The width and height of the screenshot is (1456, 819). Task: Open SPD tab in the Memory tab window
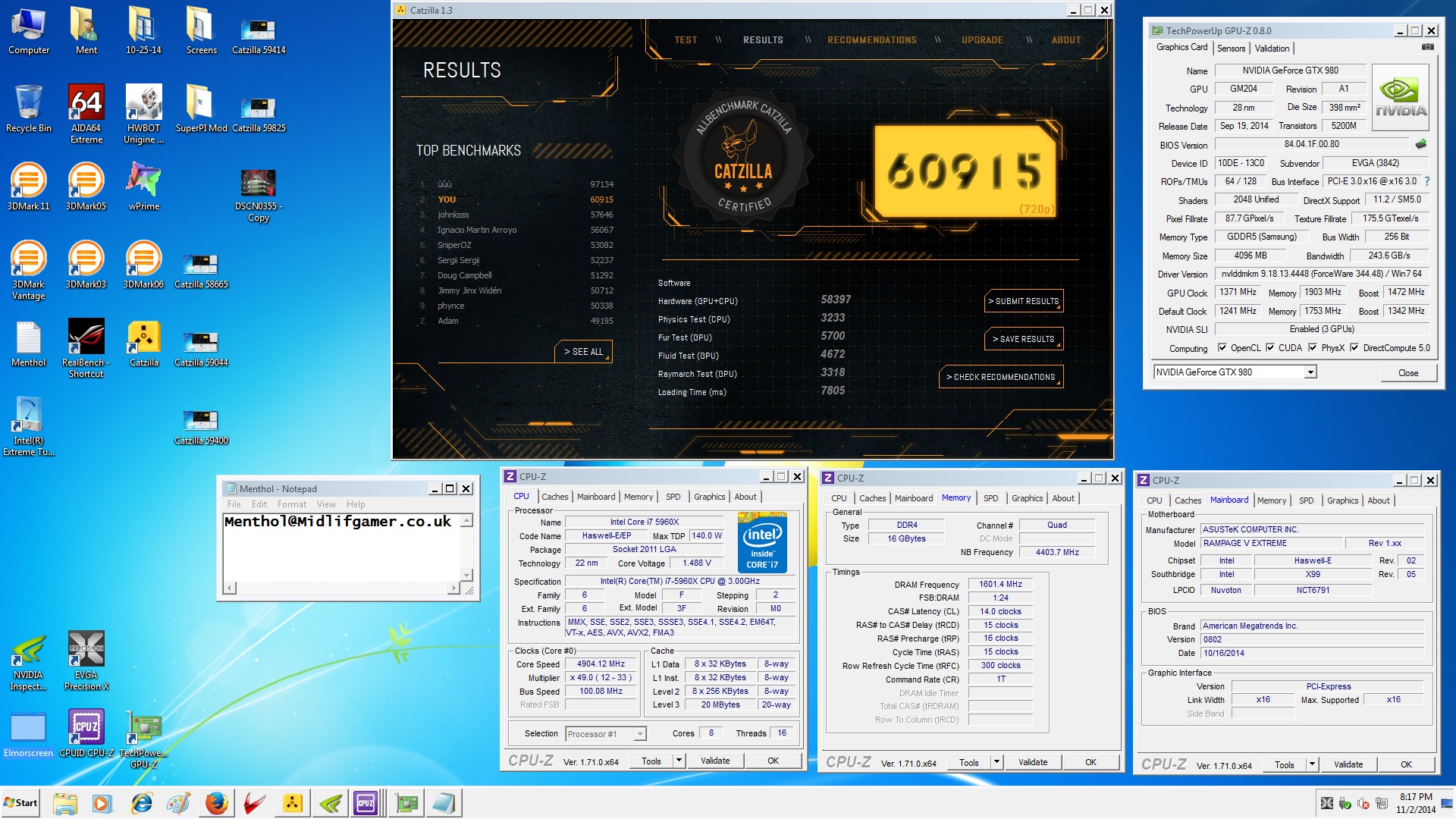990,498
